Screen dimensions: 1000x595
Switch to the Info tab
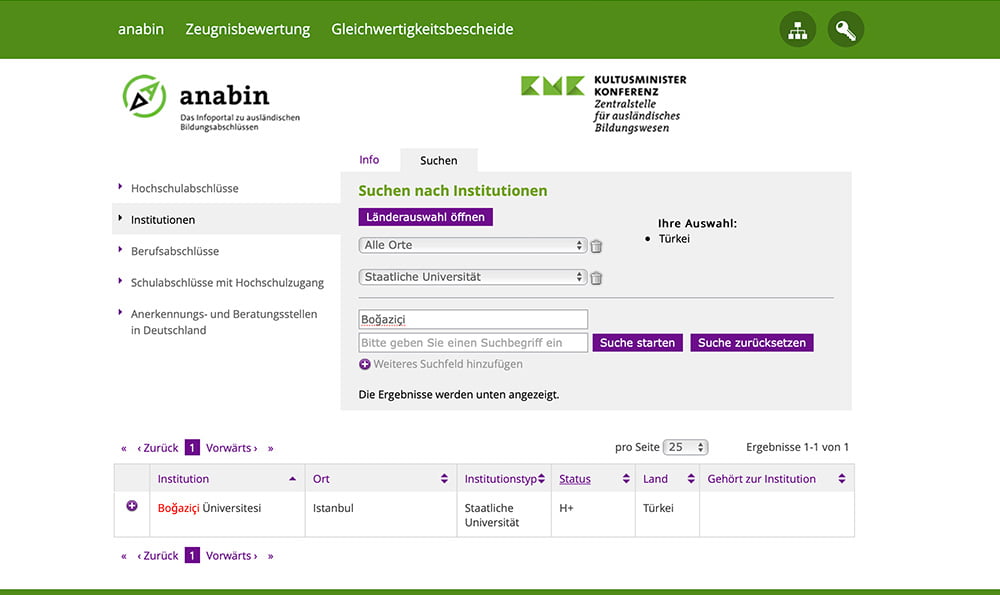[x=369, y=160]
